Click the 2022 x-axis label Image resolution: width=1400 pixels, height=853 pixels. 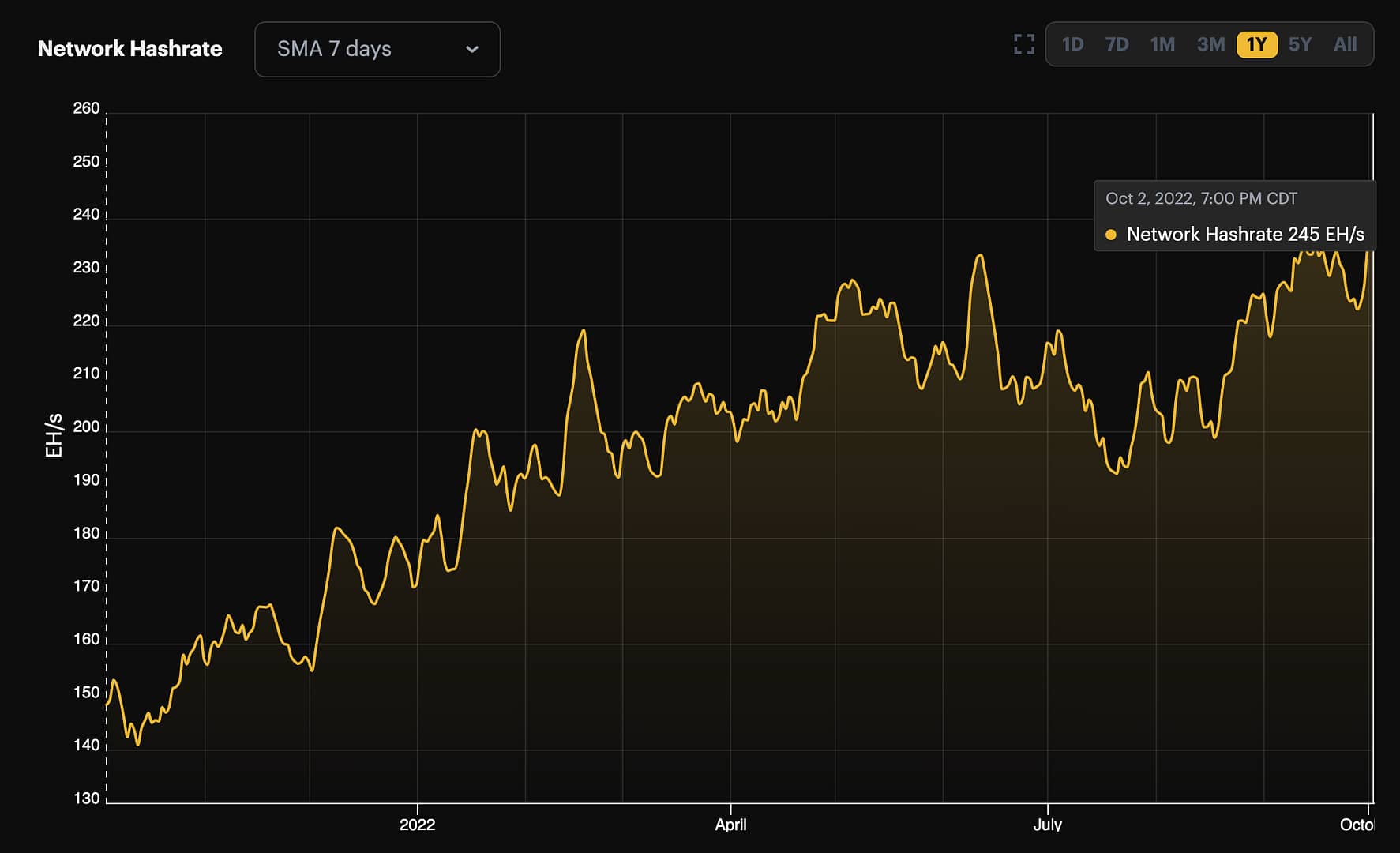417,825
